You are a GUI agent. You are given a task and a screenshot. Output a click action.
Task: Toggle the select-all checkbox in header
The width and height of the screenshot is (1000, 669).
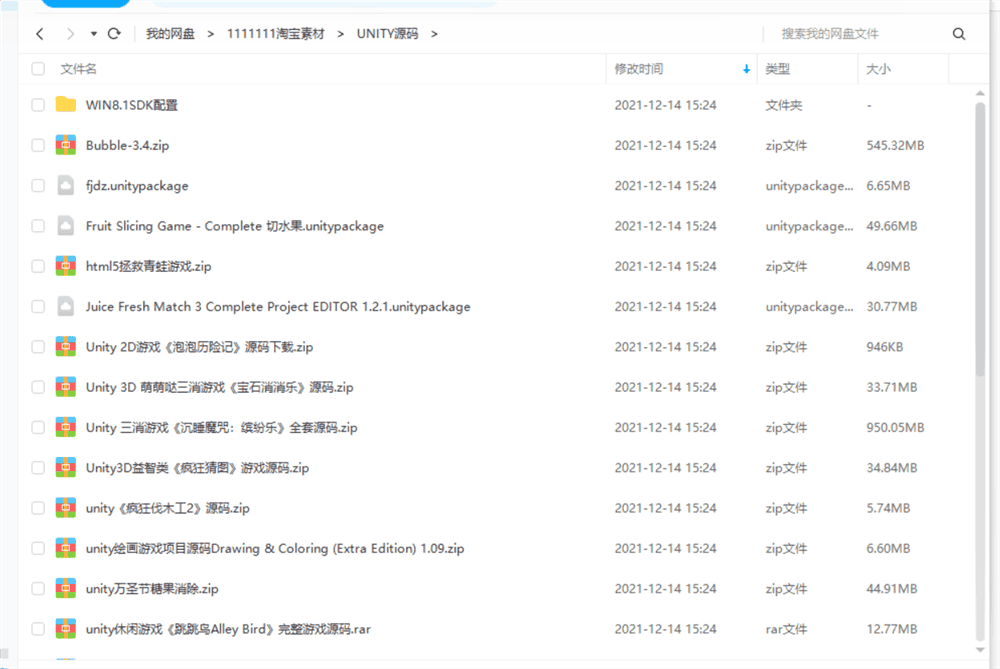(x=38, y=69)
